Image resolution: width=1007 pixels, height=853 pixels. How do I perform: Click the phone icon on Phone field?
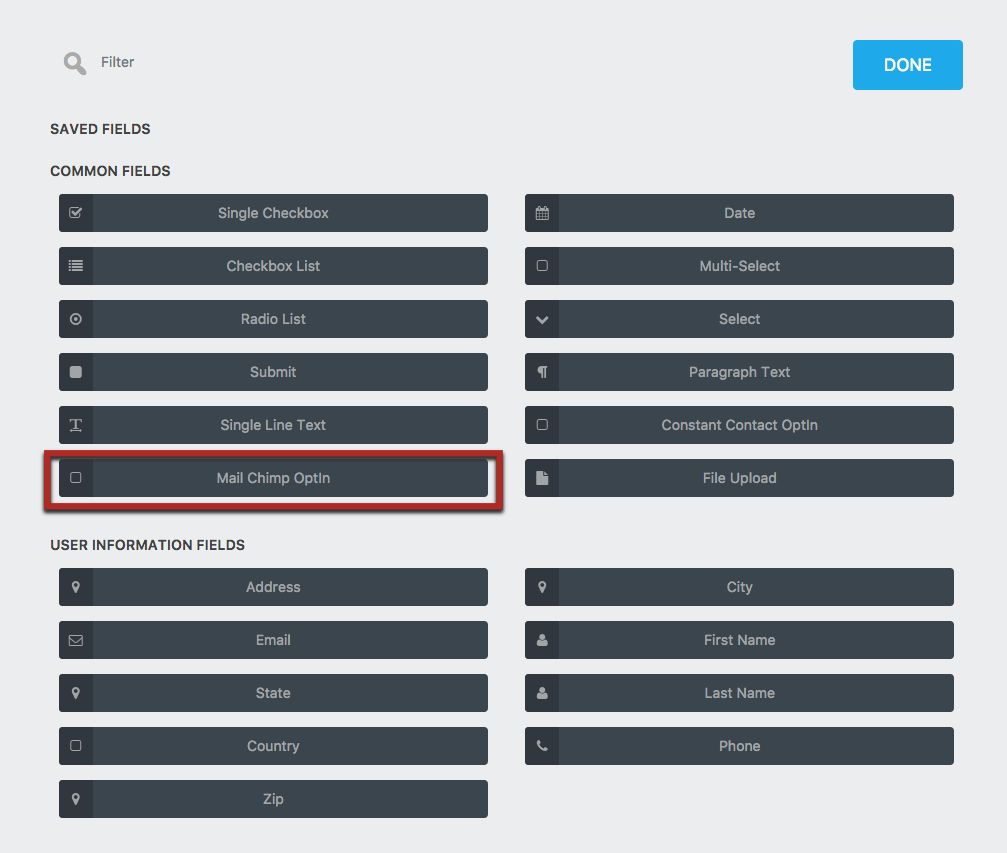tap(542, 746)
